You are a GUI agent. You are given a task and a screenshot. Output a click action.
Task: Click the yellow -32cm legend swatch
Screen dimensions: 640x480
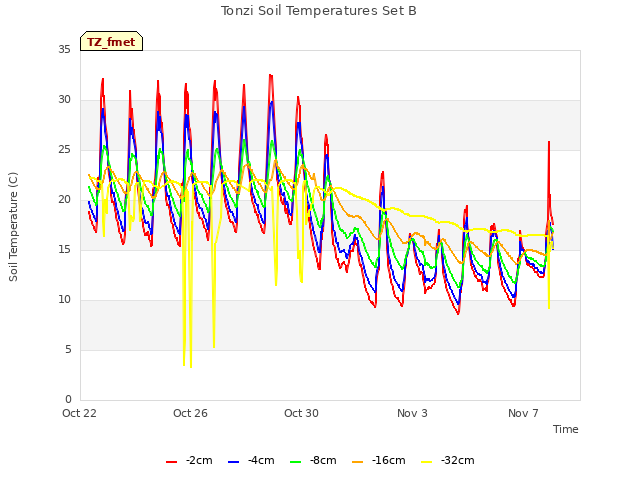click(427, 462)
